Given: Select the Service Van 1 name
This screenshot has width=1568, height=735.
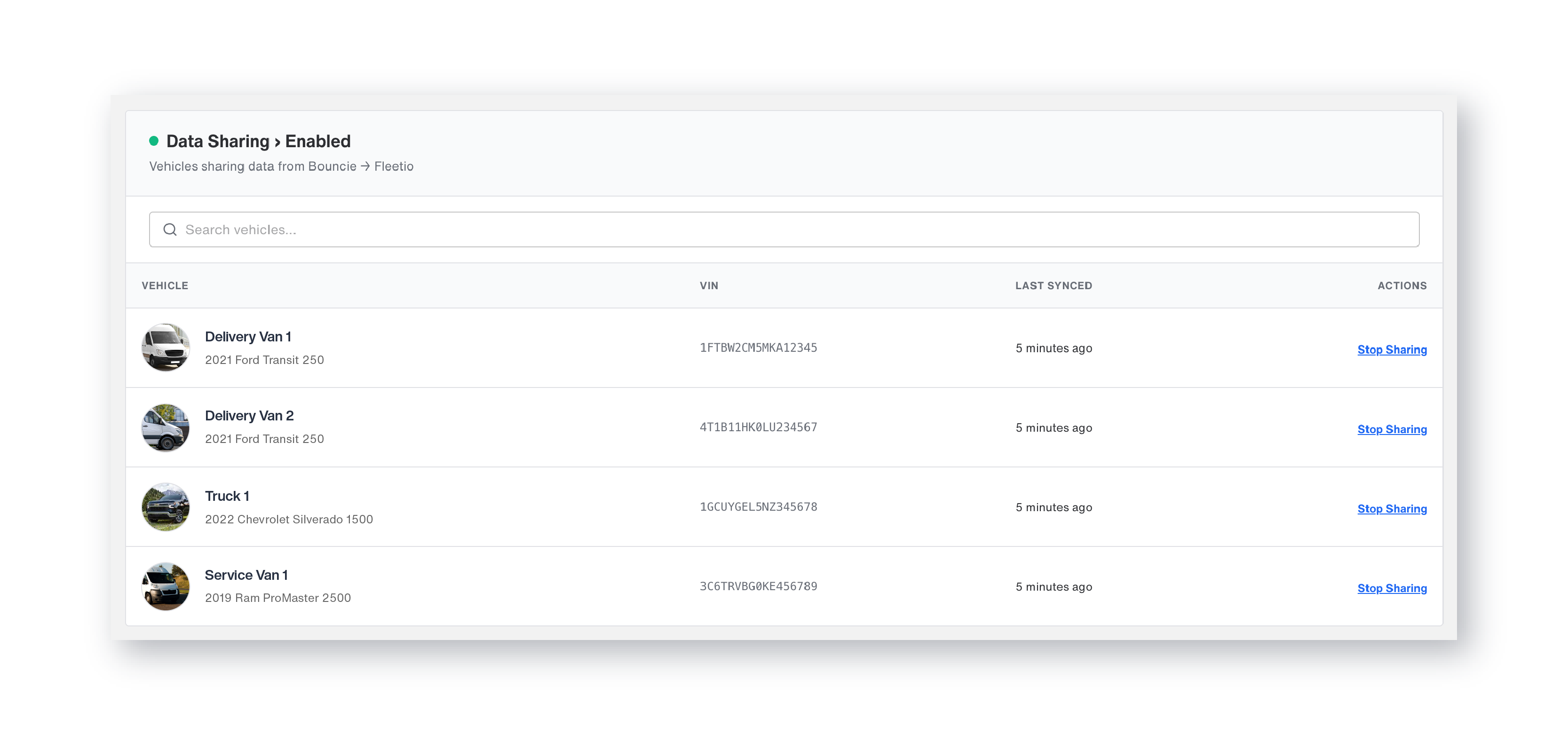Looking at the screenshot, I should [x=246, y=575].
